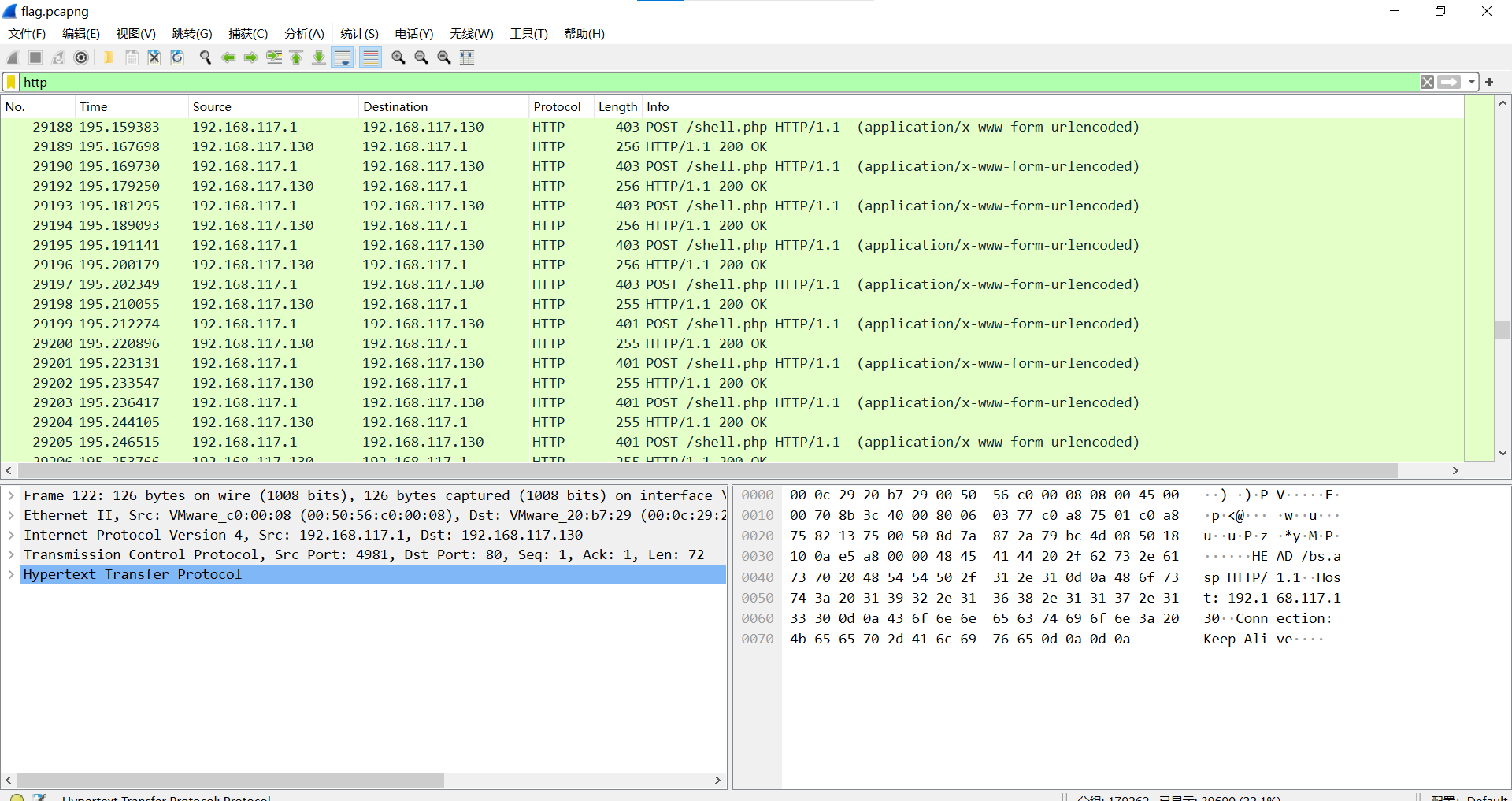The height and width of the screenshot is (801, 1512).
Task: Open the 文件(F) menu
Action: coord(27,34)
